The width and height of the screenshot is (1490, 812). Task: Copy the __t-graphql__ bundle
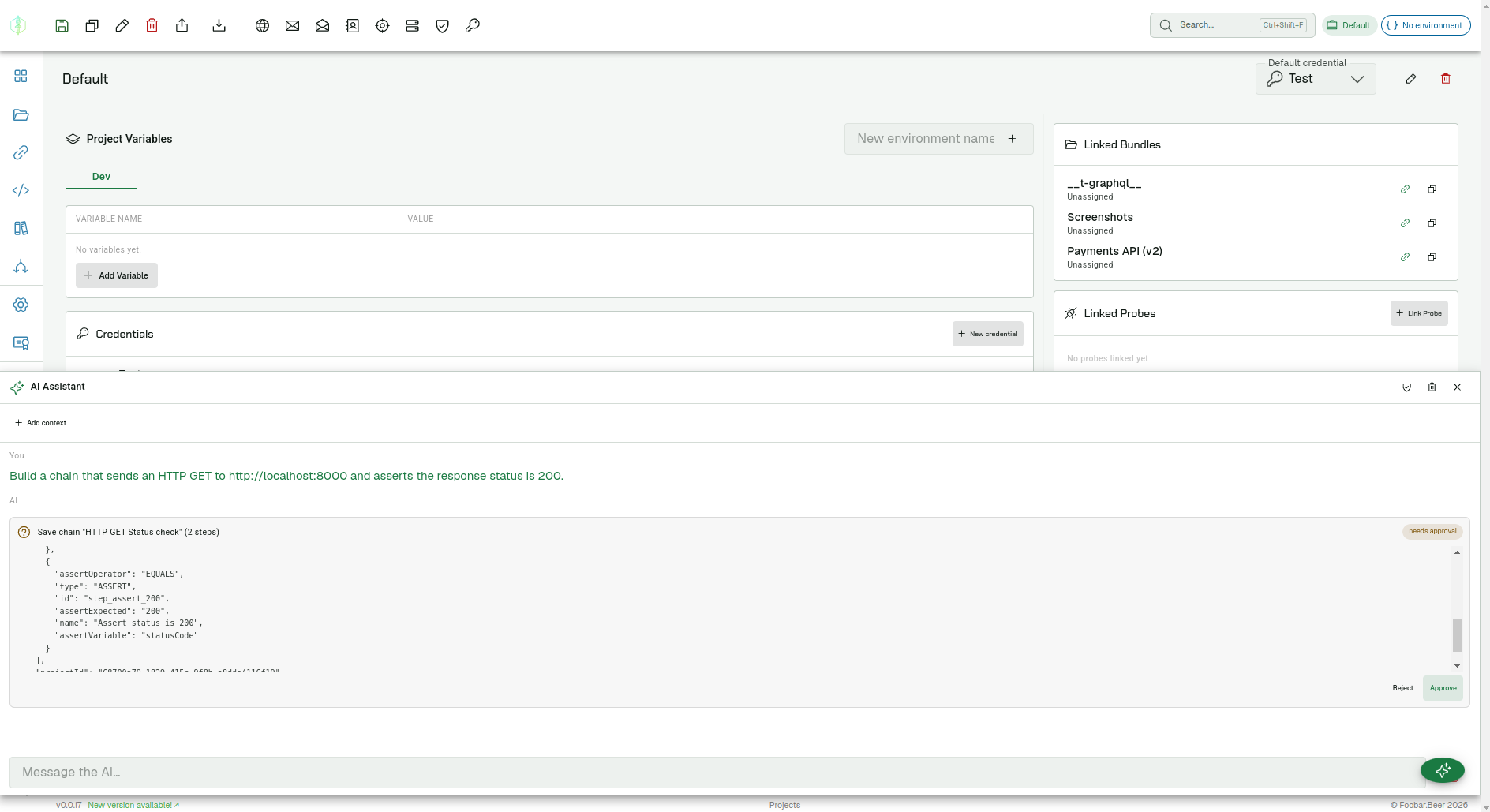[x=1432, y=189]
